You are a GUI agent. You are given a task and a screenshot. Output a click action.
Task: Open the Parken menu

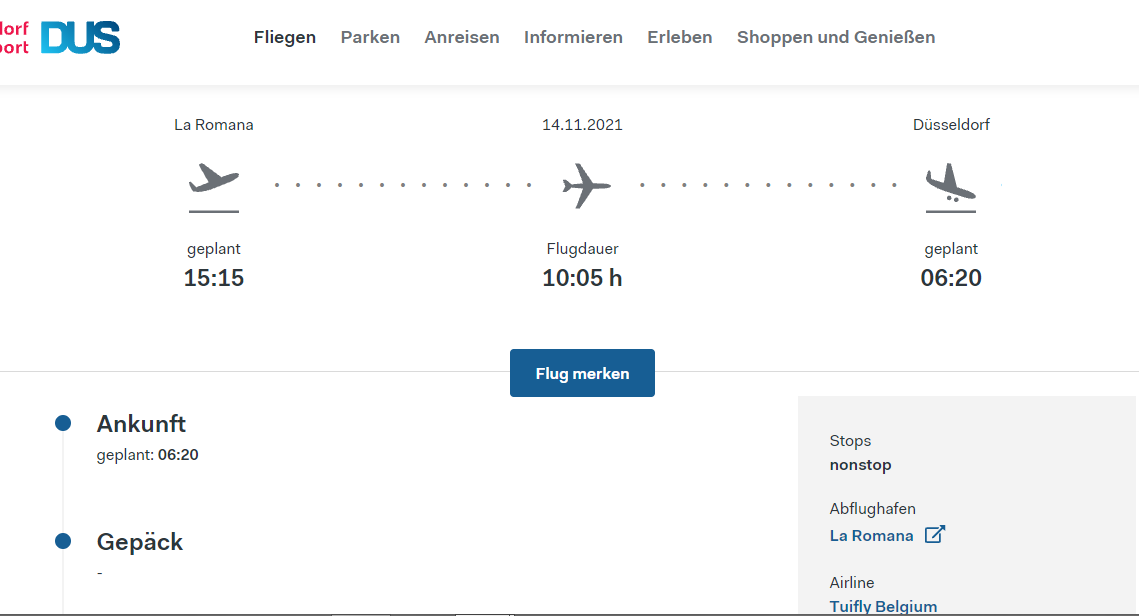[370, 37]
